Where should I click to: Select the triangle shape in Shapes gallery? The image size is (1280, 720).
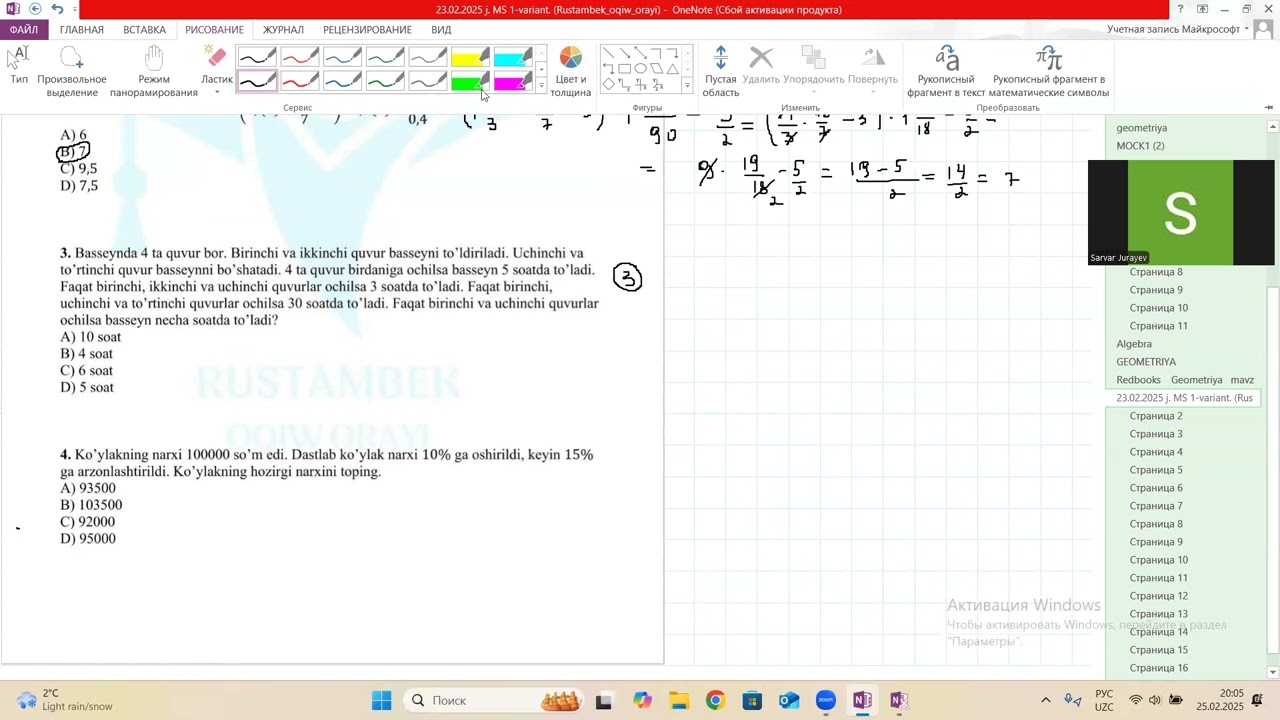[x=672, y=69]
